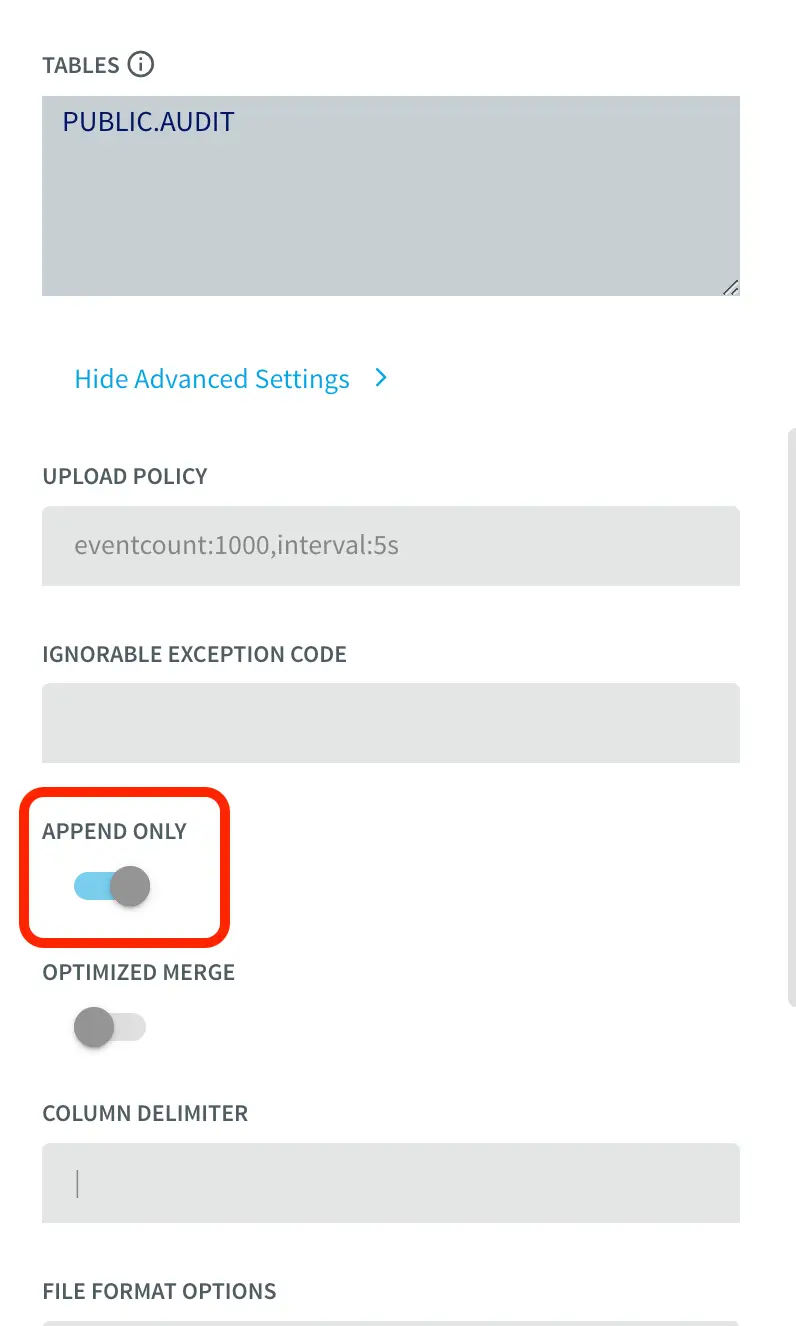The width and height of the screenshot is (796, 1326).
Task: Click the PUBLIC.AUDIT text in Tables box
Action: click(148, 122)
